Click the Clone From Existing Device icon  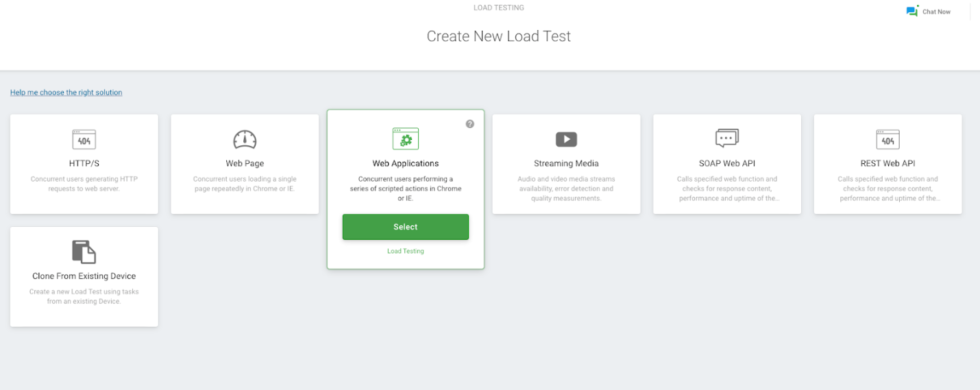[x=84, y=252]
